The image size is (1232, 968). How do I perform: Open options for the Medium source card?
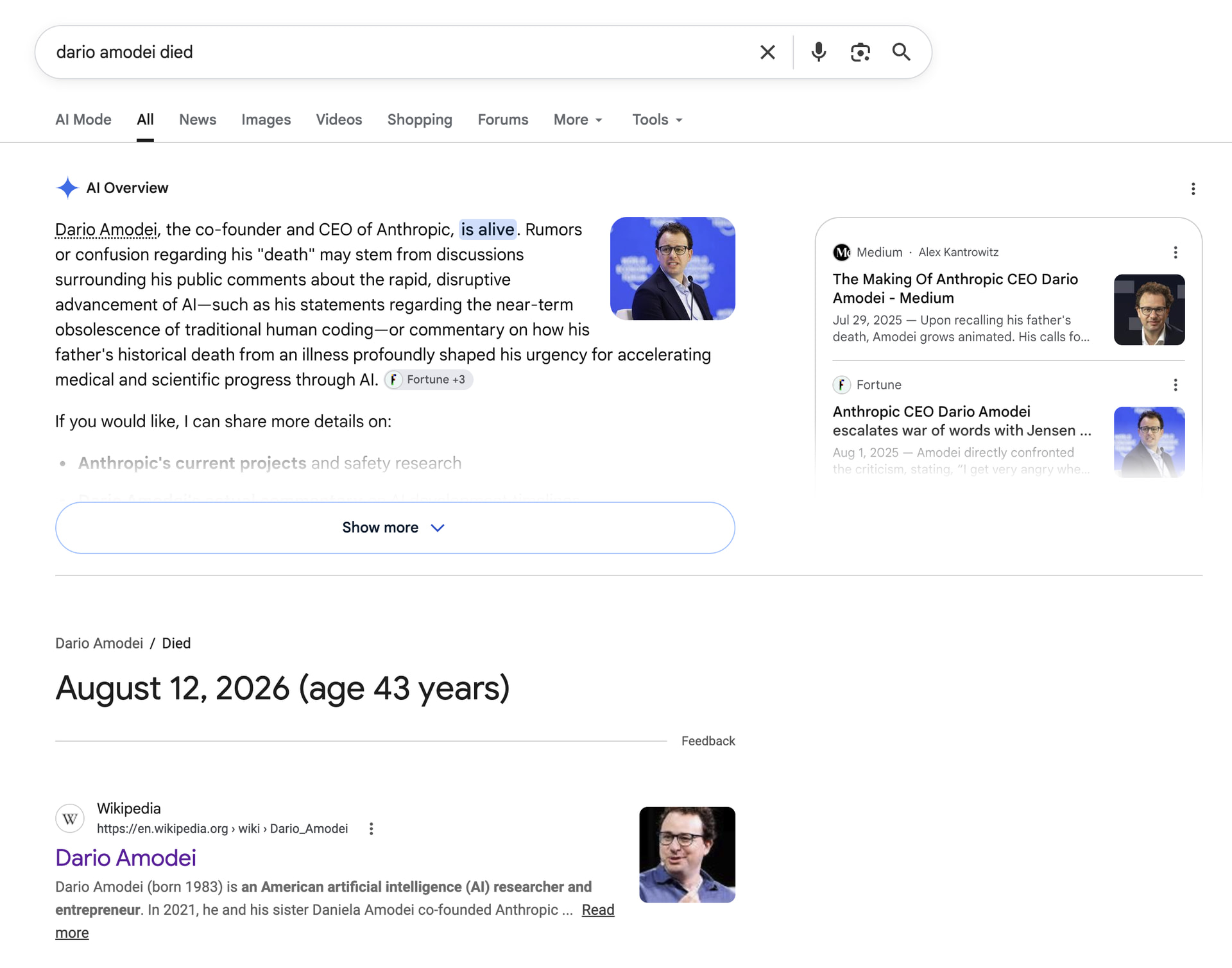(1175, 253)
